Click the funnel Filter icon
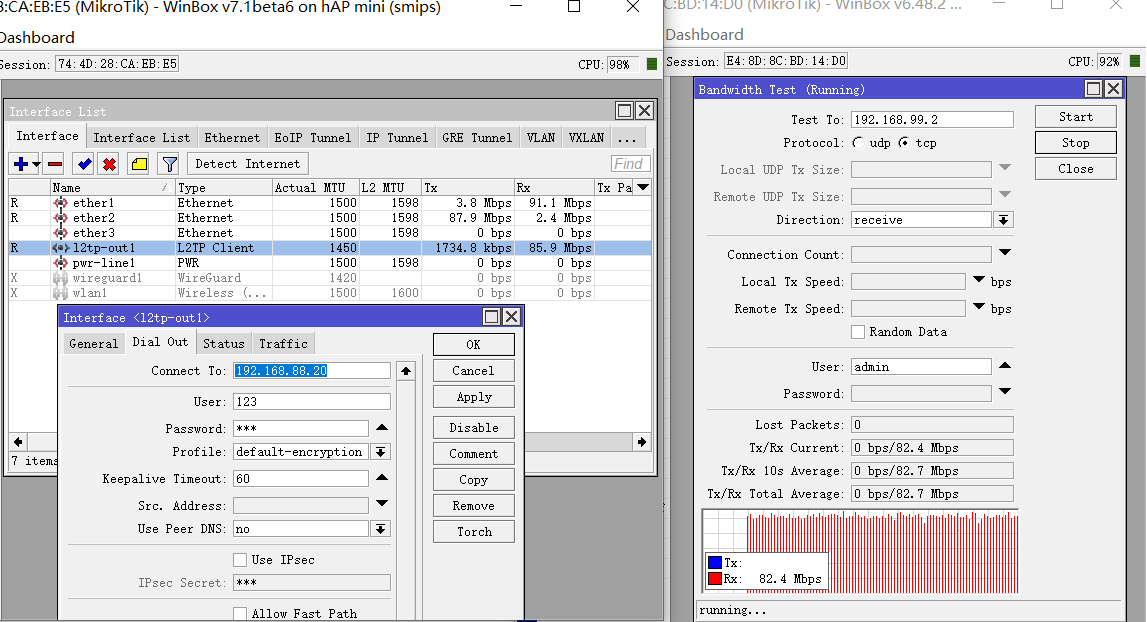The height and width of the screenshot is (622, 1147). pos(170,164)
